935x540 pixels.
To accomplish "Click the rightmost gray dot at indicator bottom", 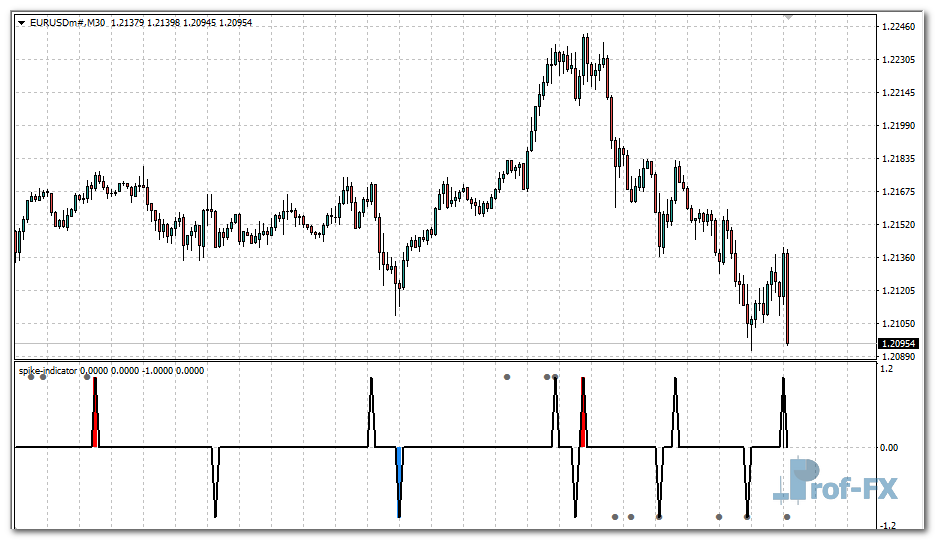I will [x=787, y=517].
